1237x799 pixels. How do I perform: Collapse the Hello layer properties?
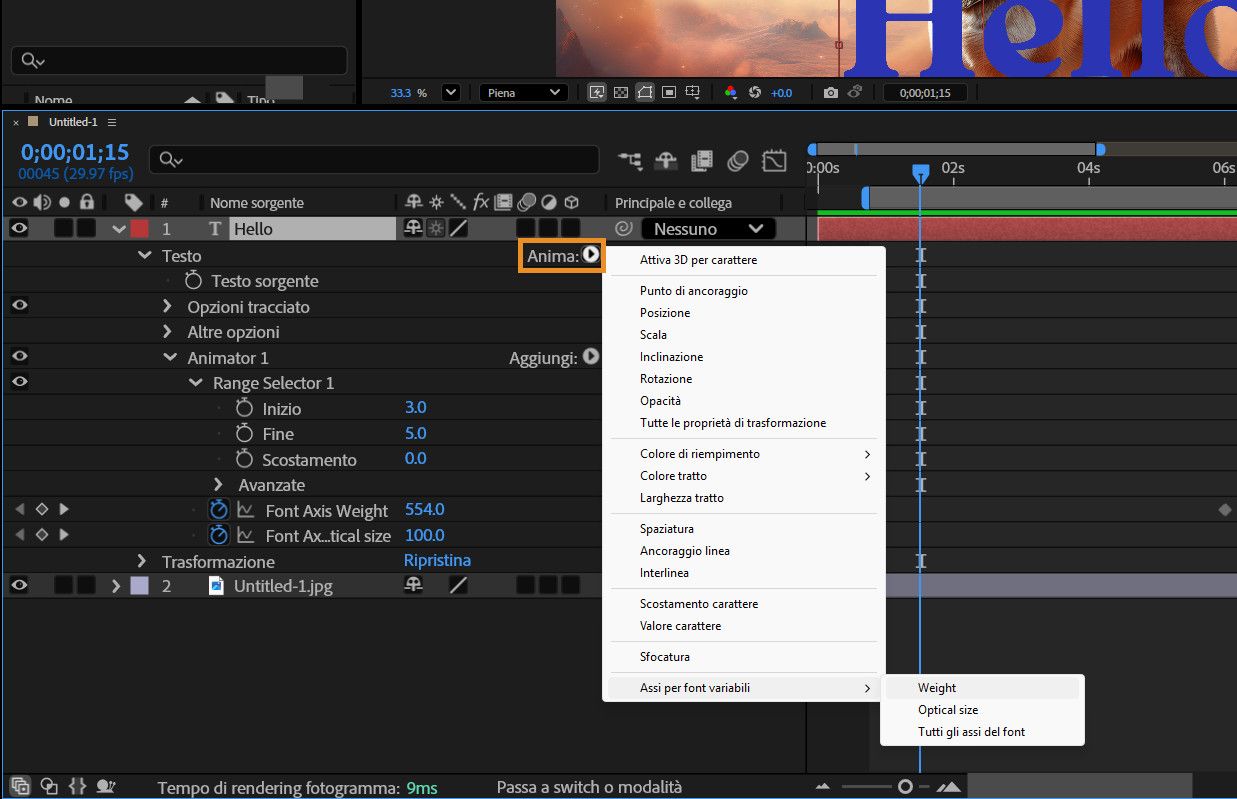(119, 229)
